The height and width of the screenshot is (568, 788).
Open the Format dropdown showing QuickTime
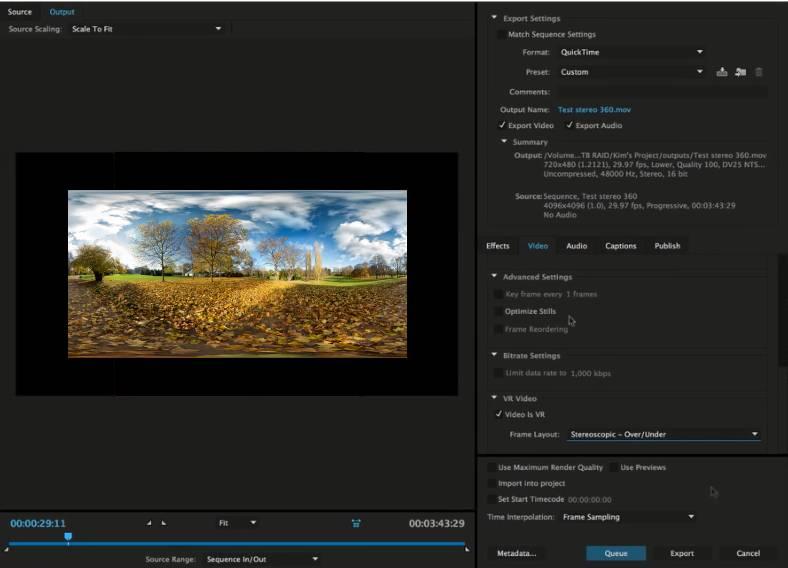pyautogui.click(x=631, y=52)
